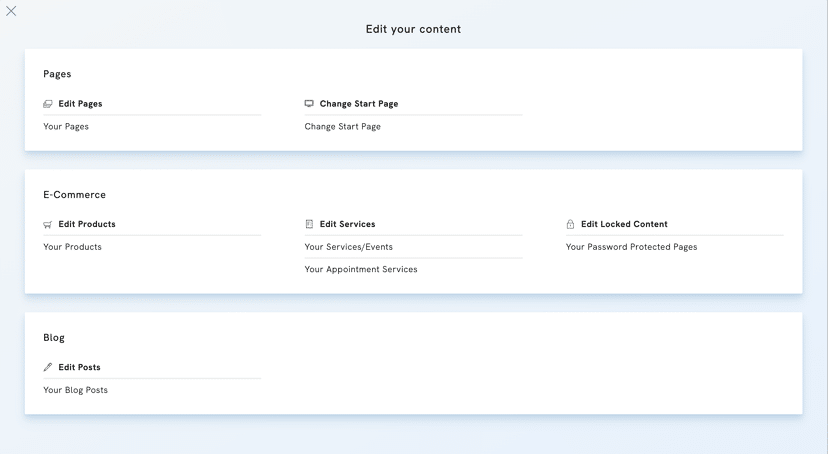Viewport: 828px width, 454px height.
Task: Go to Your Pages
Action: pos(66,127)
